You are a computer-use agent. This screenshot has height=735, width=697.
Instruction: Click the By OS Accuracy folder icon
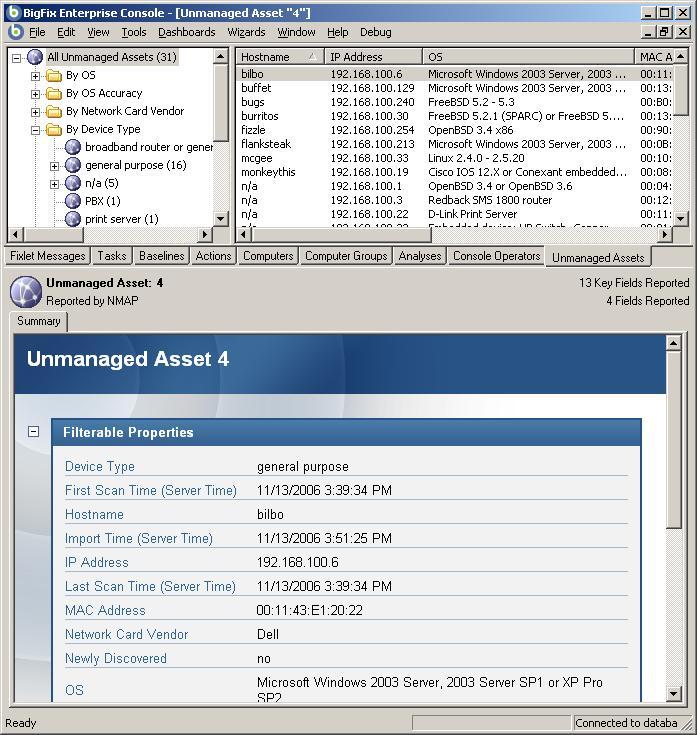[x=54, y=93]
